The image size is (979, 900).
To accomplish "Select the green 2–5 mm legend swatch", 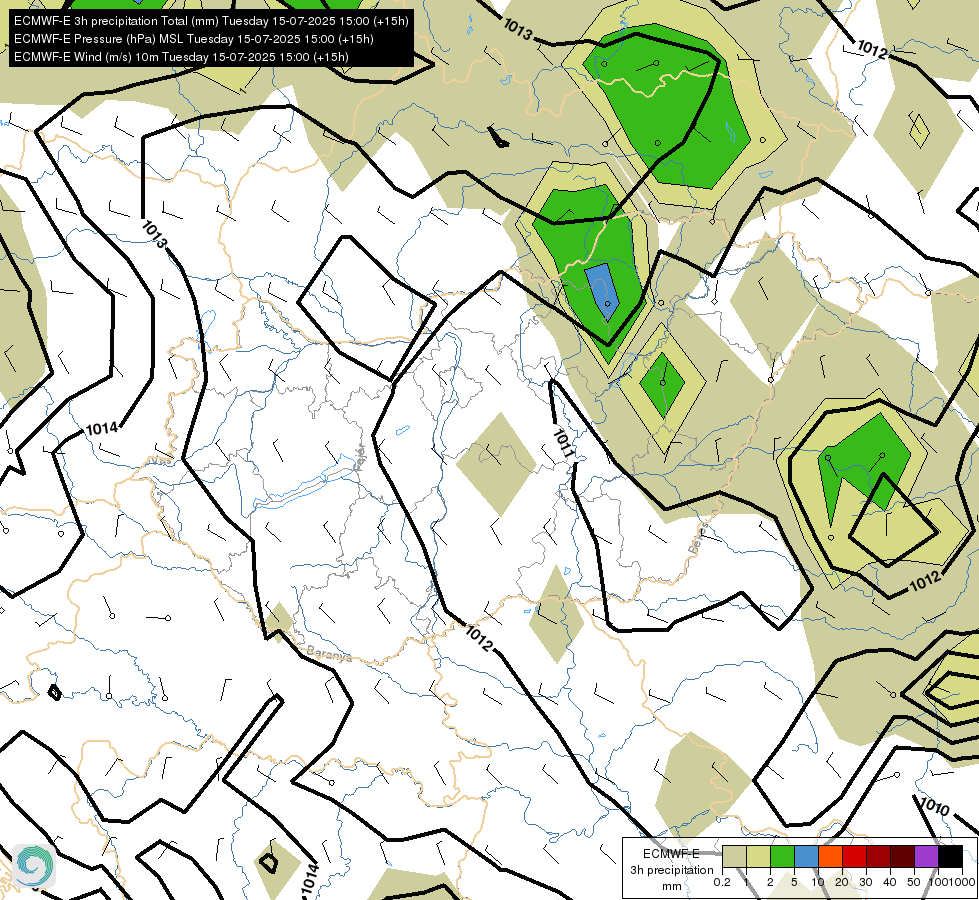I will point(782,857).
